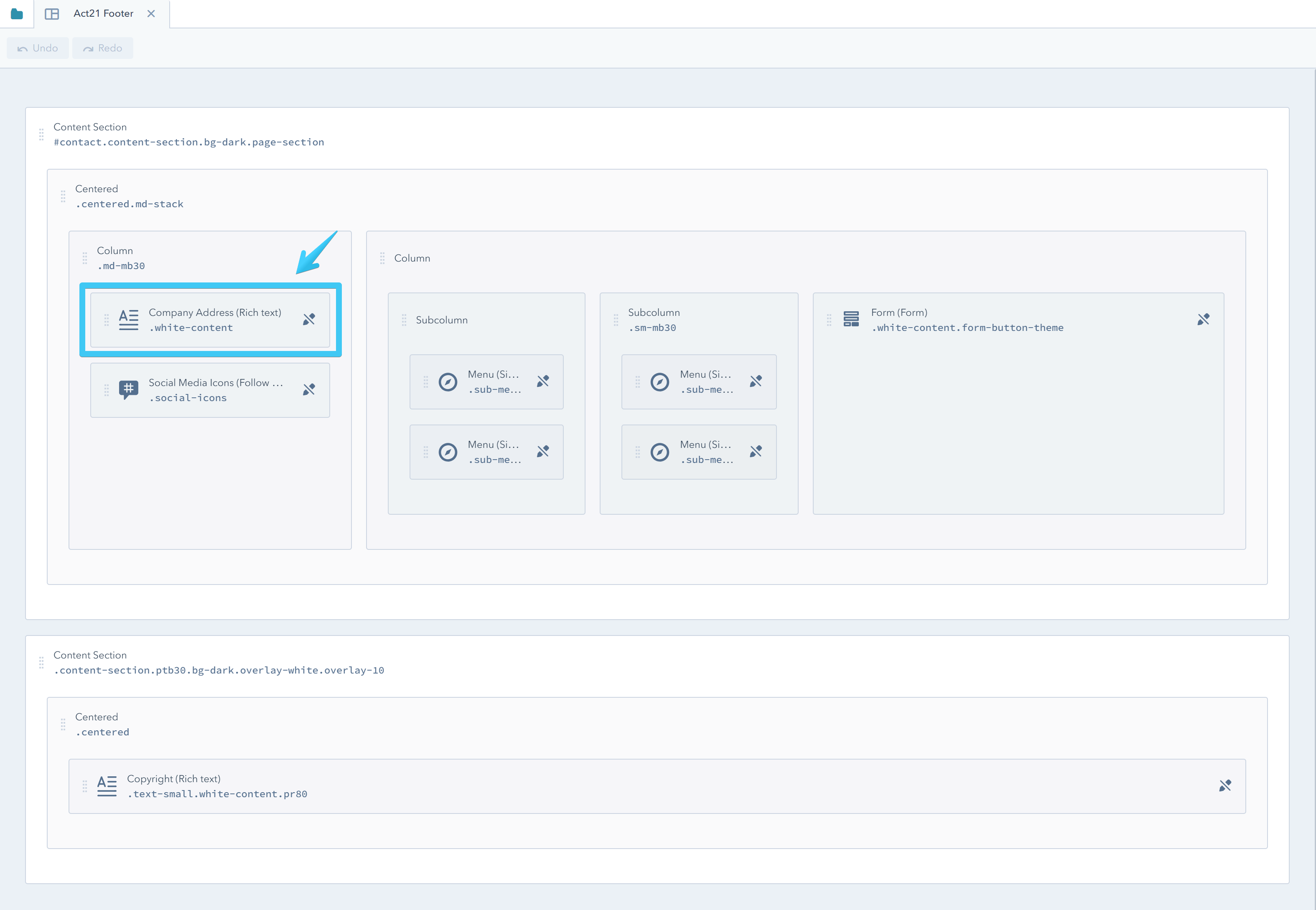Click the speech-bubble icon on Social Media Icons module
Image resolution: width=1316 pixels, height=910 pixels.
pos(128,390)
